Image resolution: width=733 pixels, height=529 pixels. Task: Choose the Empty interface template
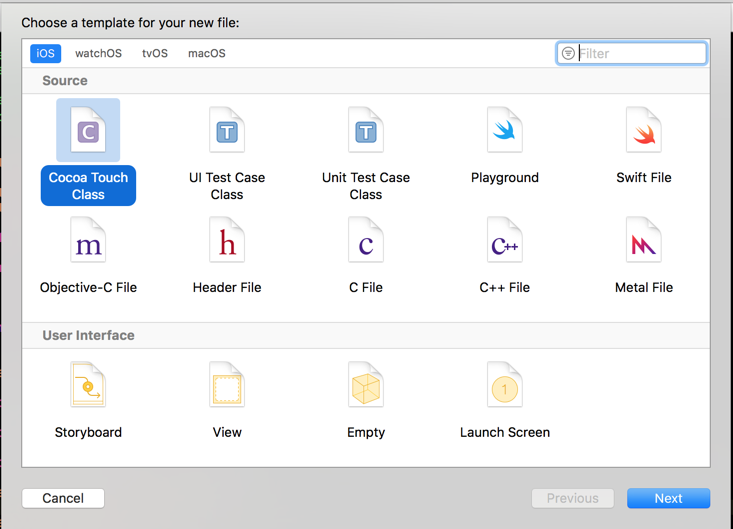pyautogui.click(x=366, y=386)
